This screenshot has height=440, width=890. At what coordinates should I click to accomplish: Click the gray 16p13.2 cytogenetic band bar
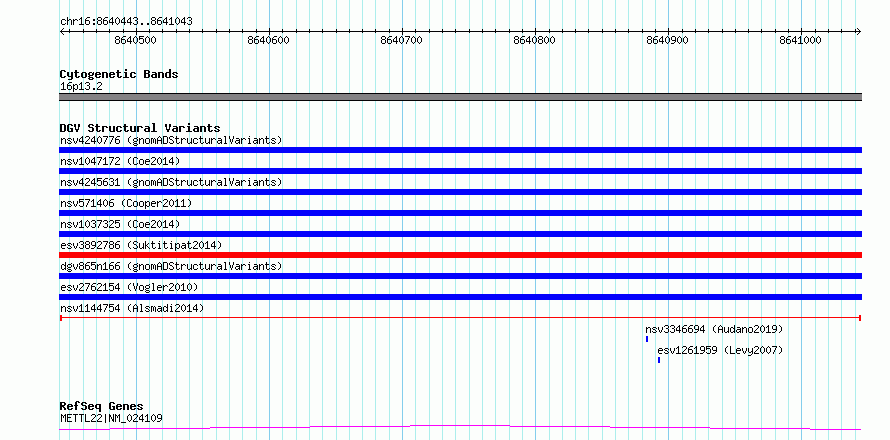coord(460,97)
